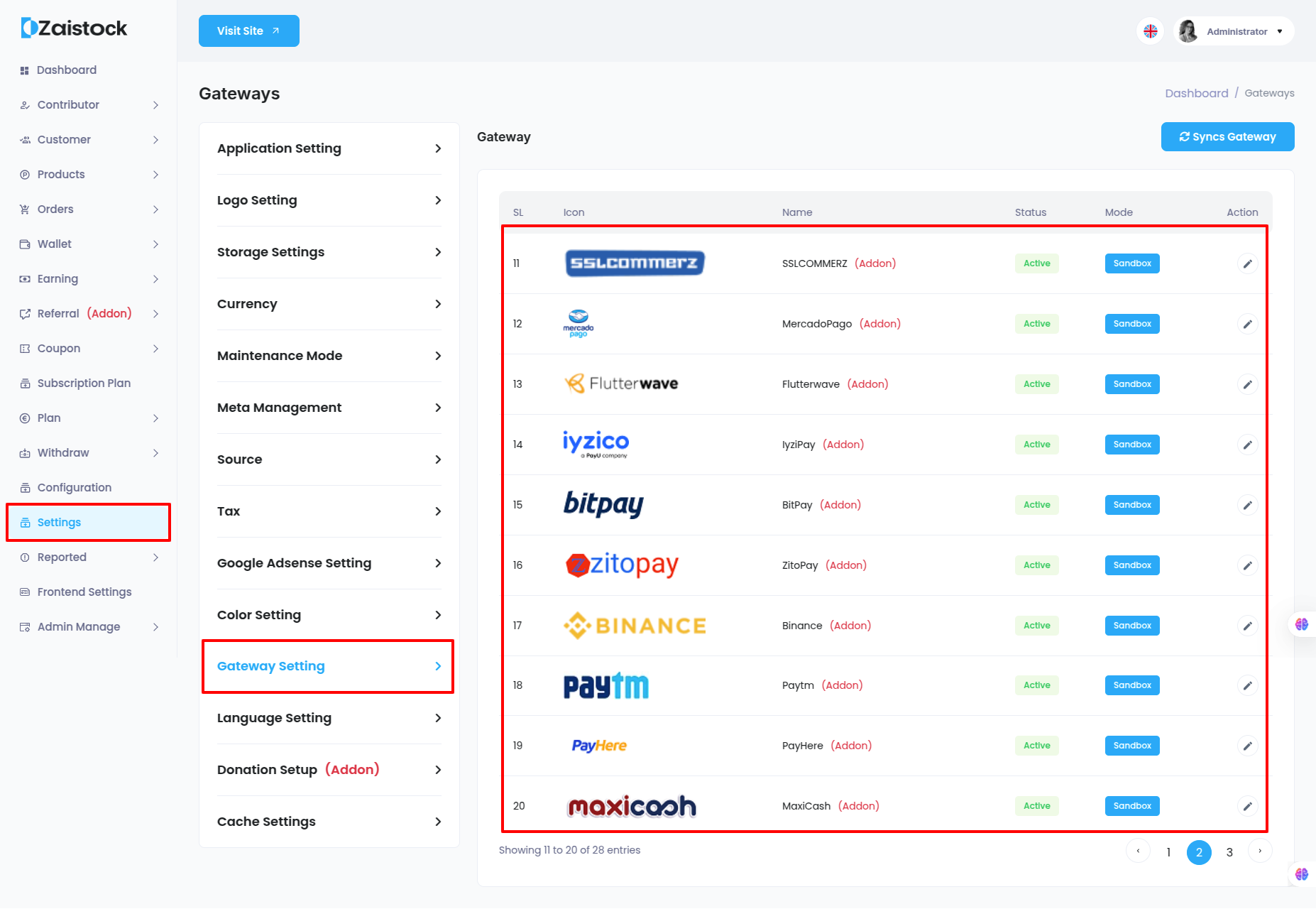Expand the Admin Manage sidebar menu
Viewport: 1316px width, 909px height.
coord(89,627)
